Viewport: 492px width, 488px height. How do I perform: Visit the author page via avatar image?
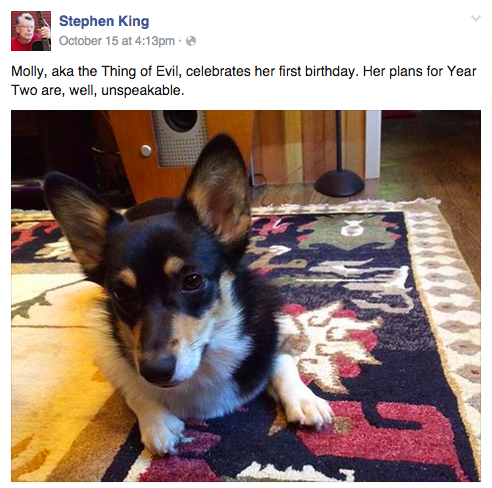click(31, 31)
